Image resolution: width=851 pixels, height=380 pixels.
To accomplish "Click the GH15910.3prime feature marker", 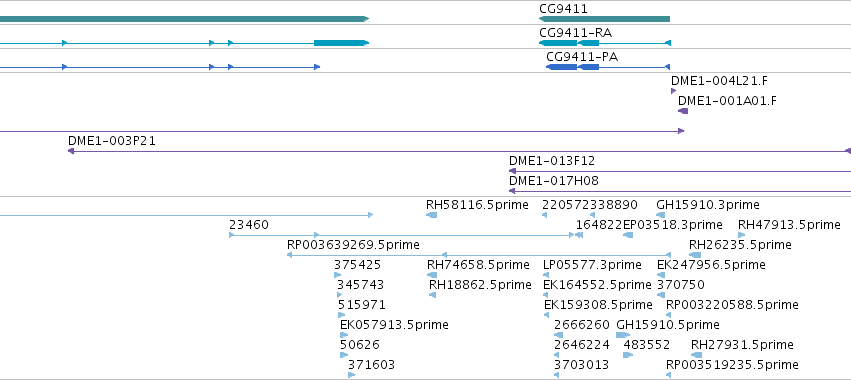I will [661, 215].
